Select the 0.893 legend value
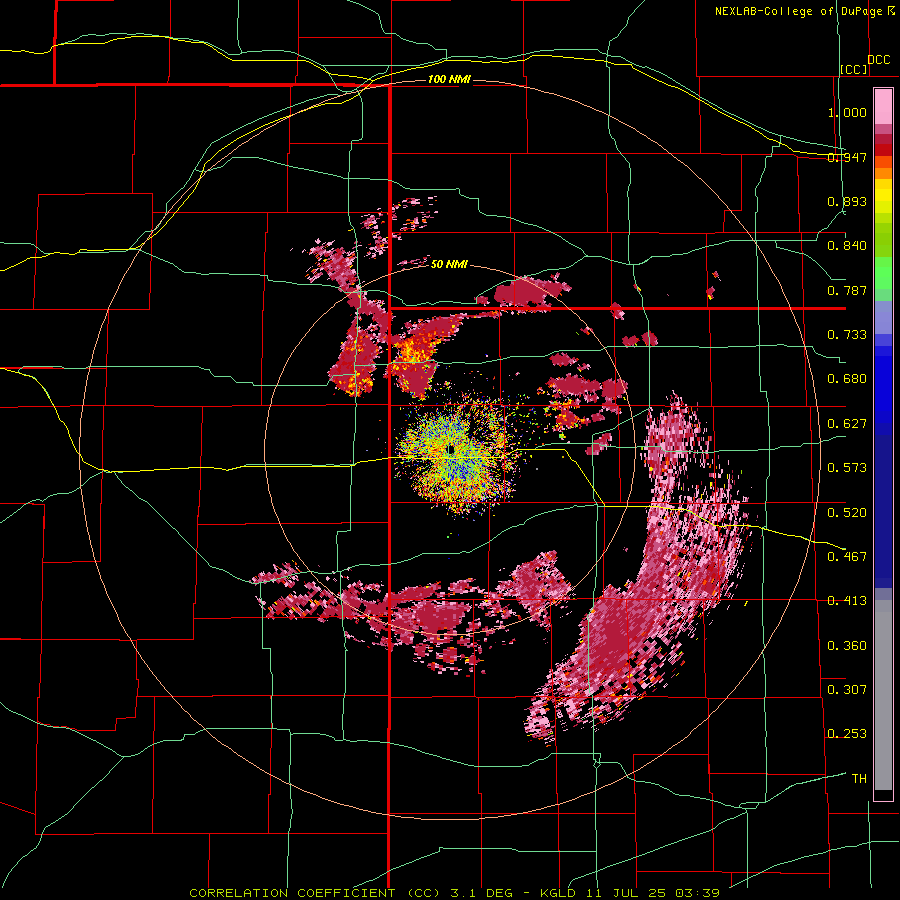Image resolution: width=900 pixels, height=900 pixels. tap(847, 201)
